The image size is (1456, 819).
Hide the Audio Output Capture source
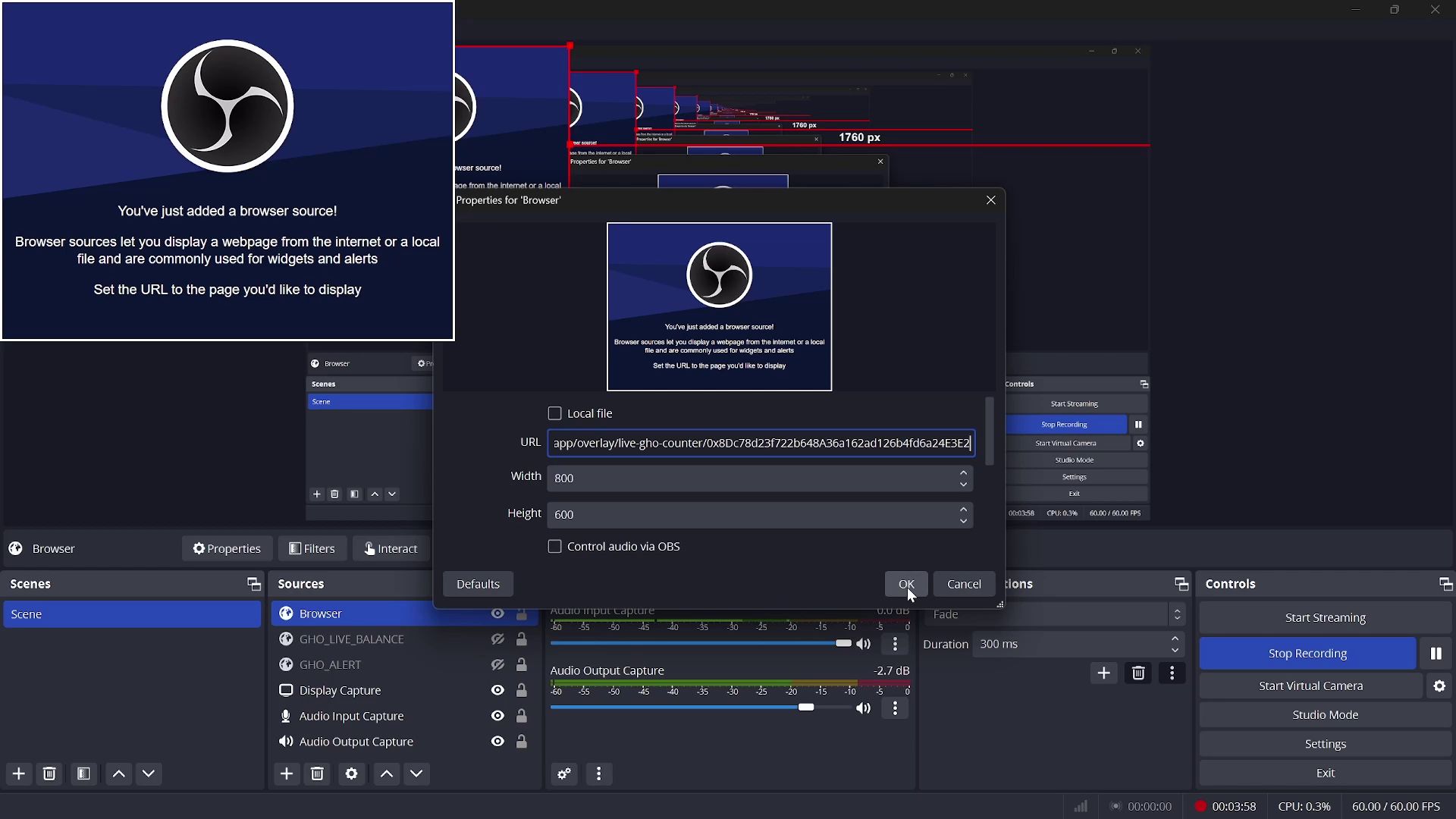497,742
